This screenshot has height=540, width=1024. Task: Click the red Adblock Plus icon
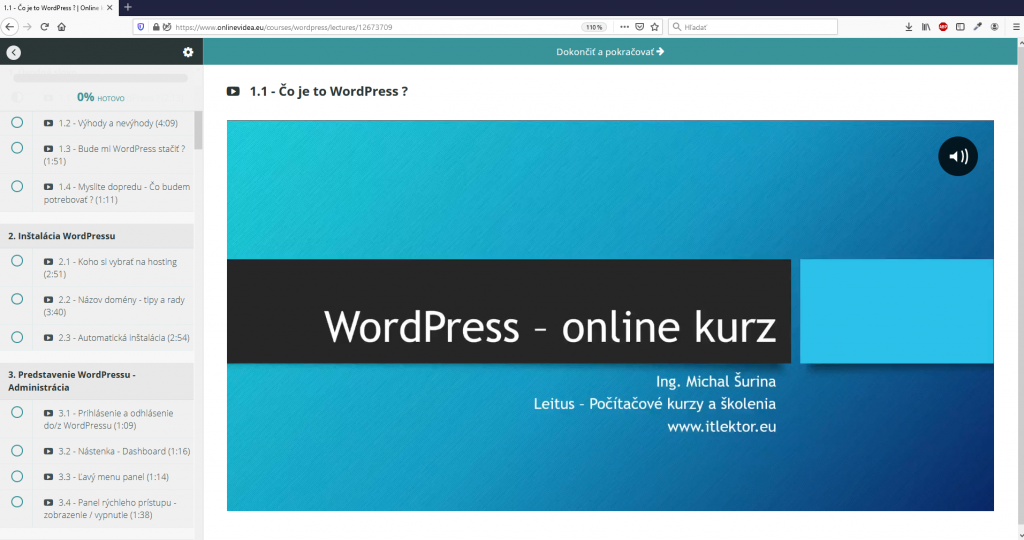tap(943, 27)
